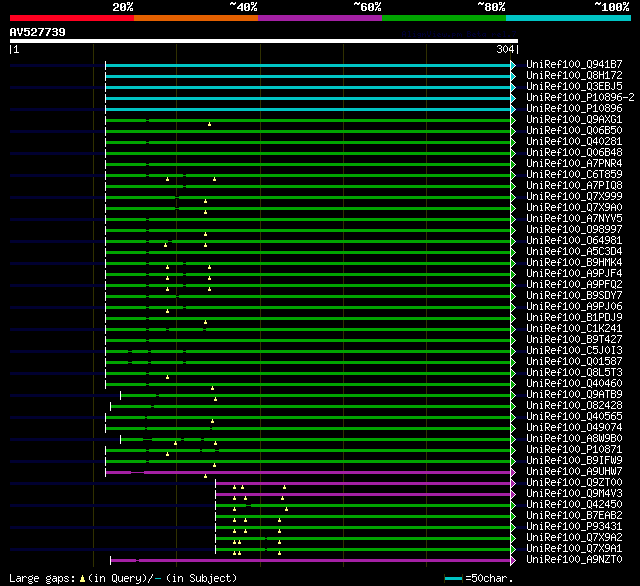640x586 pixels.
Task: Click the UniRef100_B9T427 label
Action: coord(574,340)
